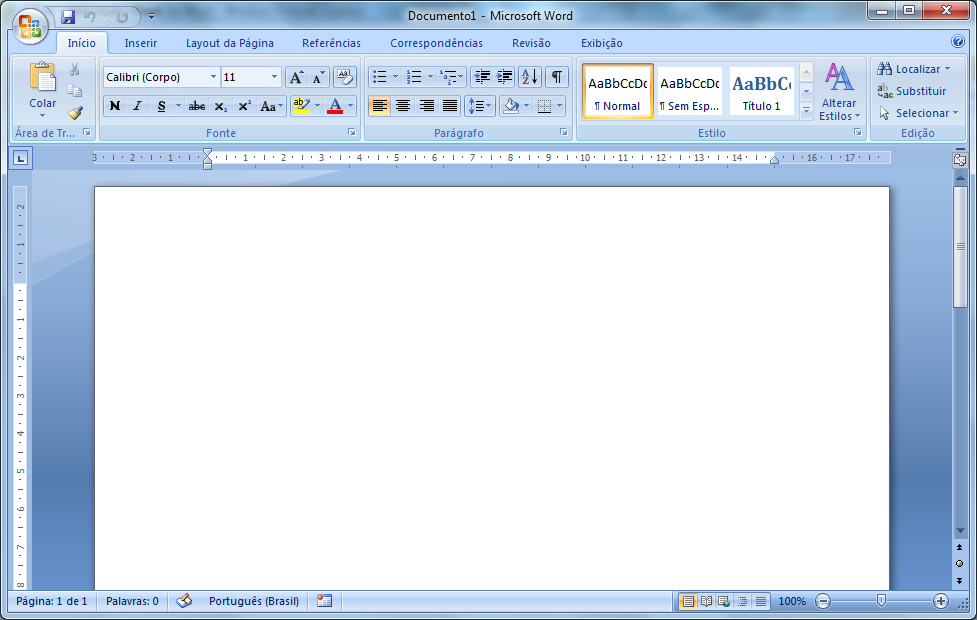
Task: Apply superscript formatting
Action: point(244,106)
